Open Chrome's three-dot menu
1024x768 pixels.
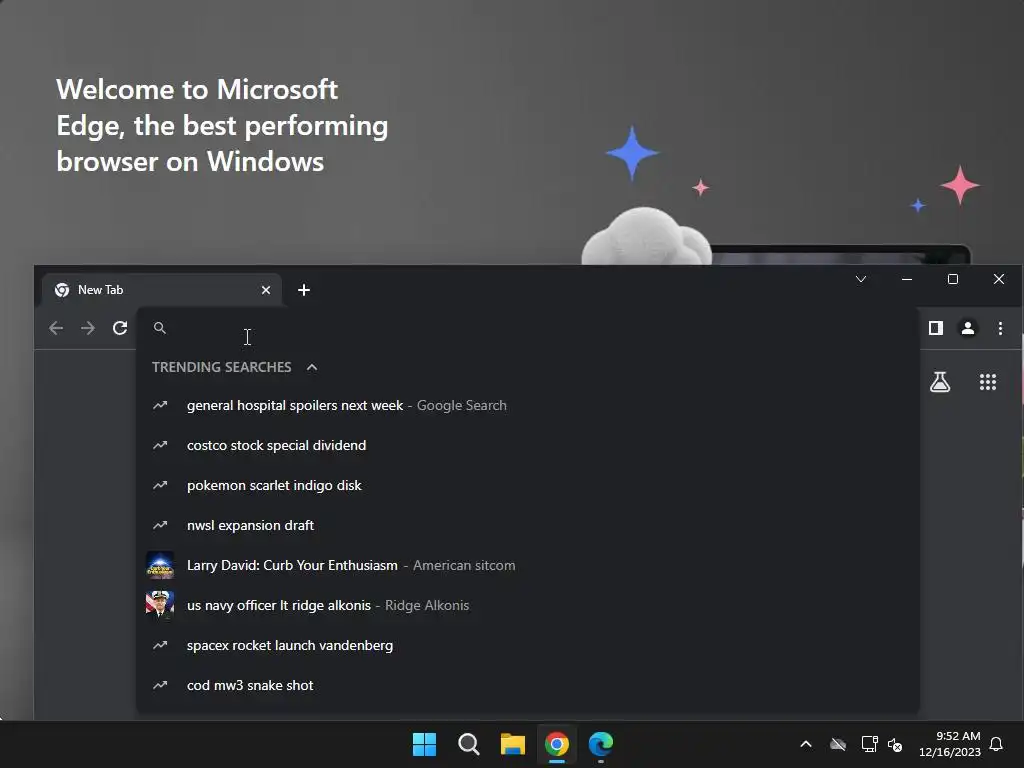click(1000, 328)
